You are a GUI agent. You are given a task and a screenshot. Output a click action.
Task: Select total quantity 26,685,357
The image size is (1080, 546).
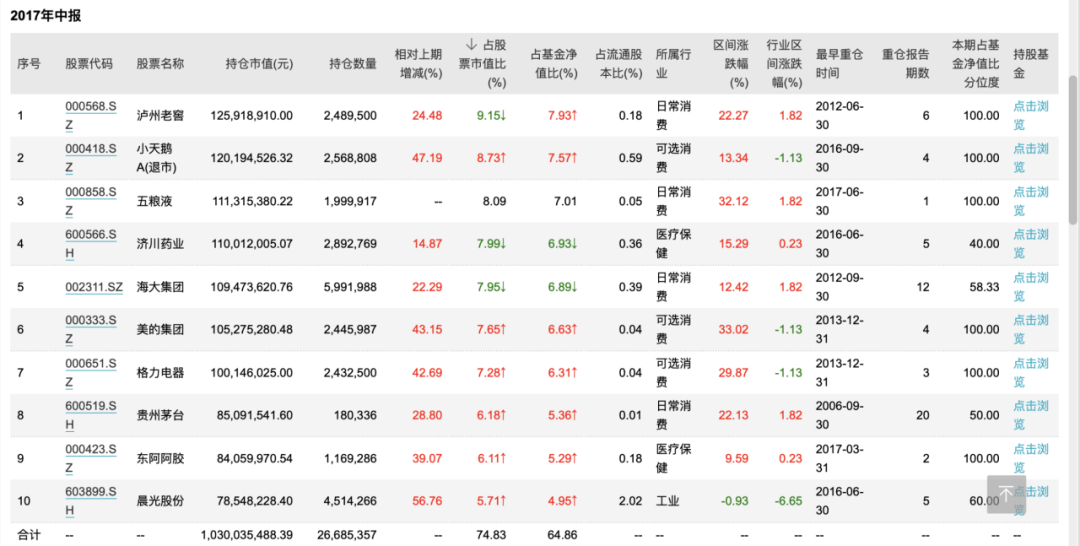347,534
